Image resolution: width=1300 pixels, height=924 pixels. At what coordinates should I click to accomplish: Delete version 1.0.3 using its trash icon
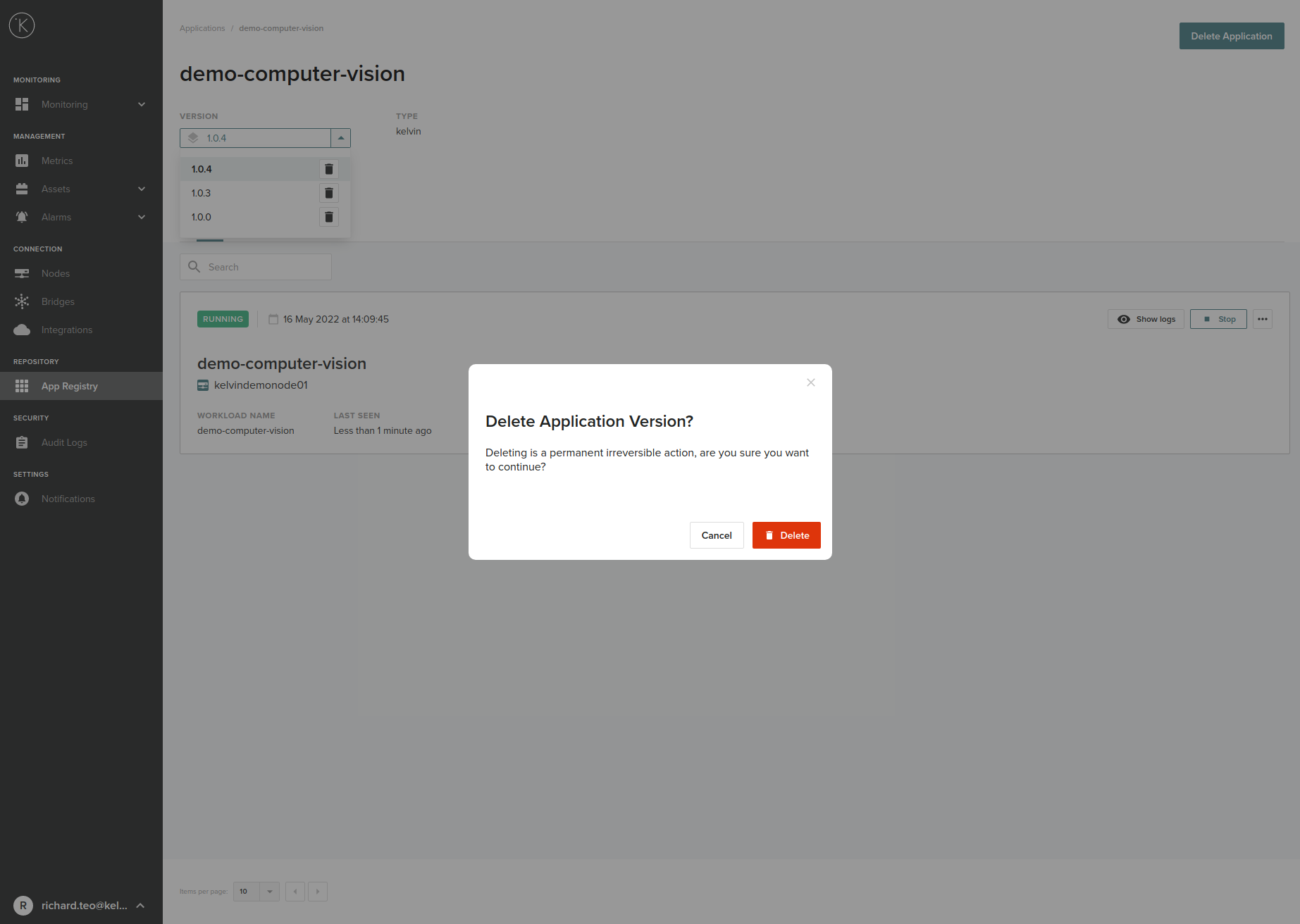pos(328,193)
